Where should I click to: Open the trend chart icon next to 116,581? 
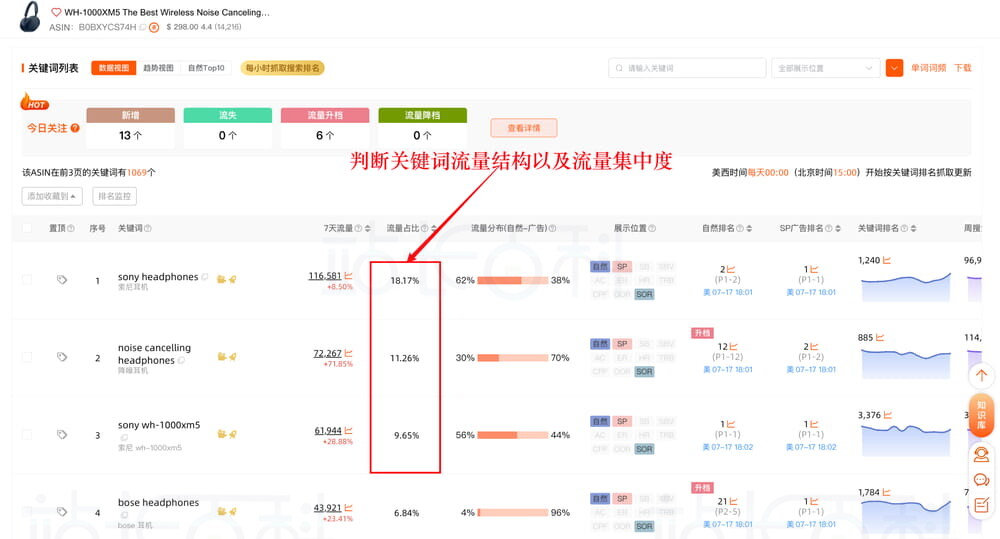(x=348, y=275)
